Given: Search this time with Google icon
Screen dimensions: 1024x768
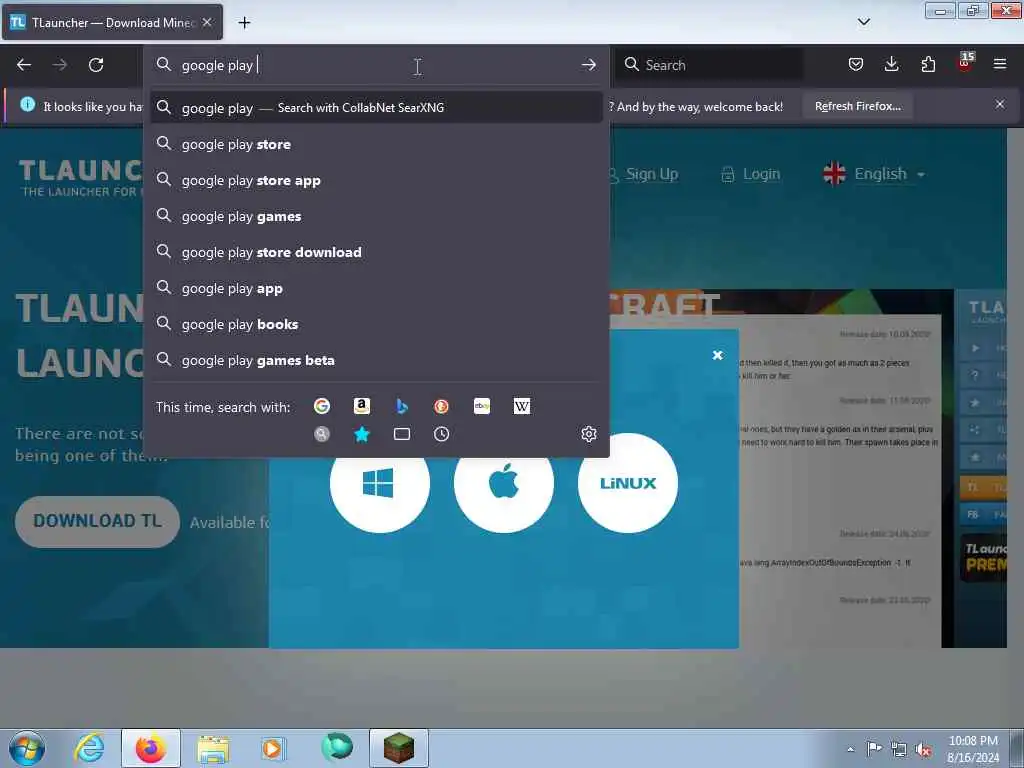Looking at the screenshot, I should coord(322,406).
